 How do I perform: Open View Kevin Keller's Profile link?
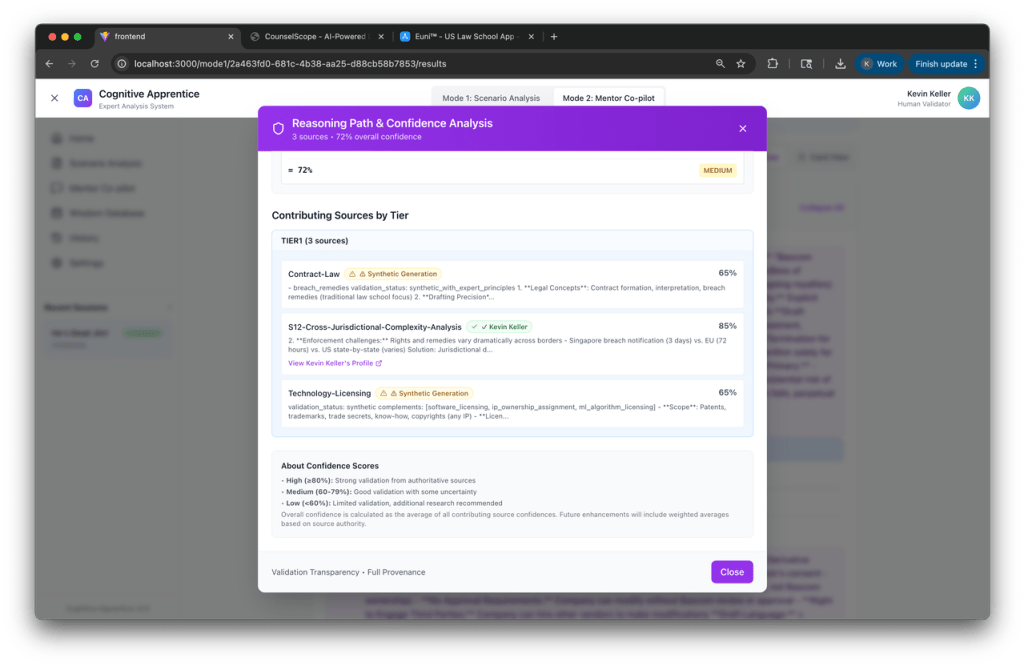(x=334, y=363)
